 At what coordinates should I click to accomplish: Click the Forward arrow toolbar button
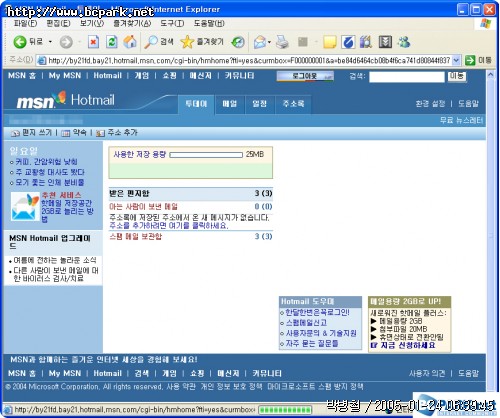66,42
